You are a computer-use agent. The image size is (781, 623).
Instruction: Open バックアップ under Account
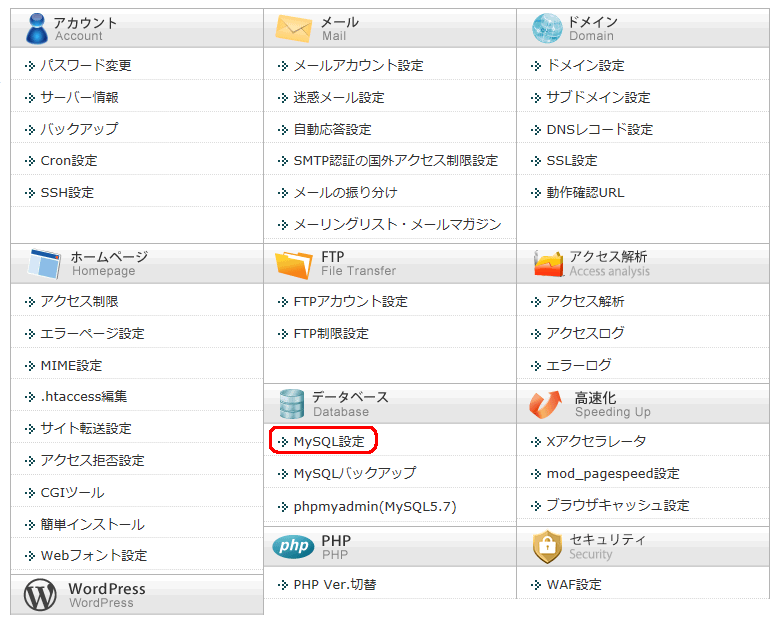coord(79,129)
